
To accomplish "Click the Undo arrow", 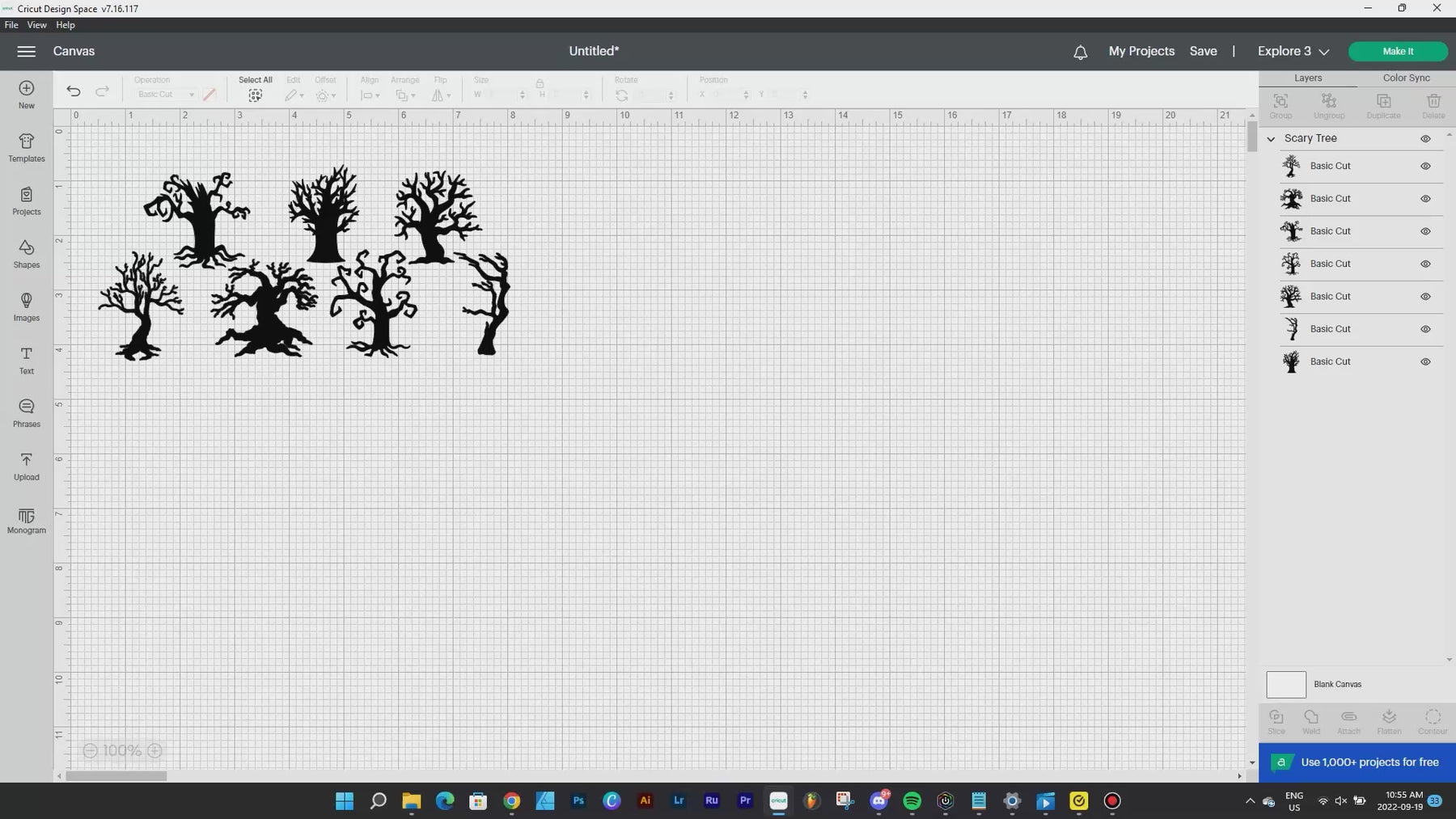I will pos(74,91).
